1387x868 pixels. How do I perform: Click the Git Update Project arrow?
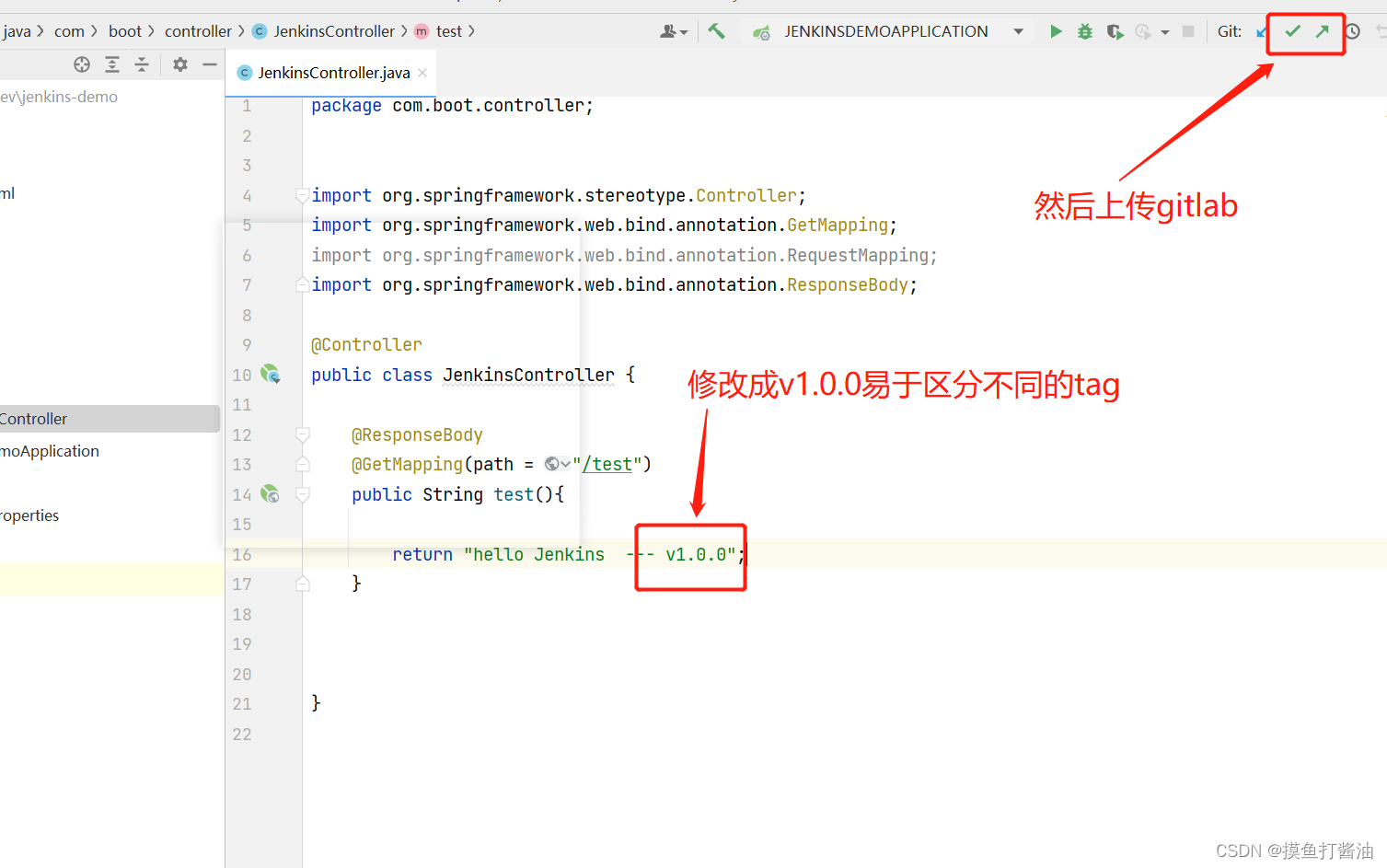pos(1262,31)
